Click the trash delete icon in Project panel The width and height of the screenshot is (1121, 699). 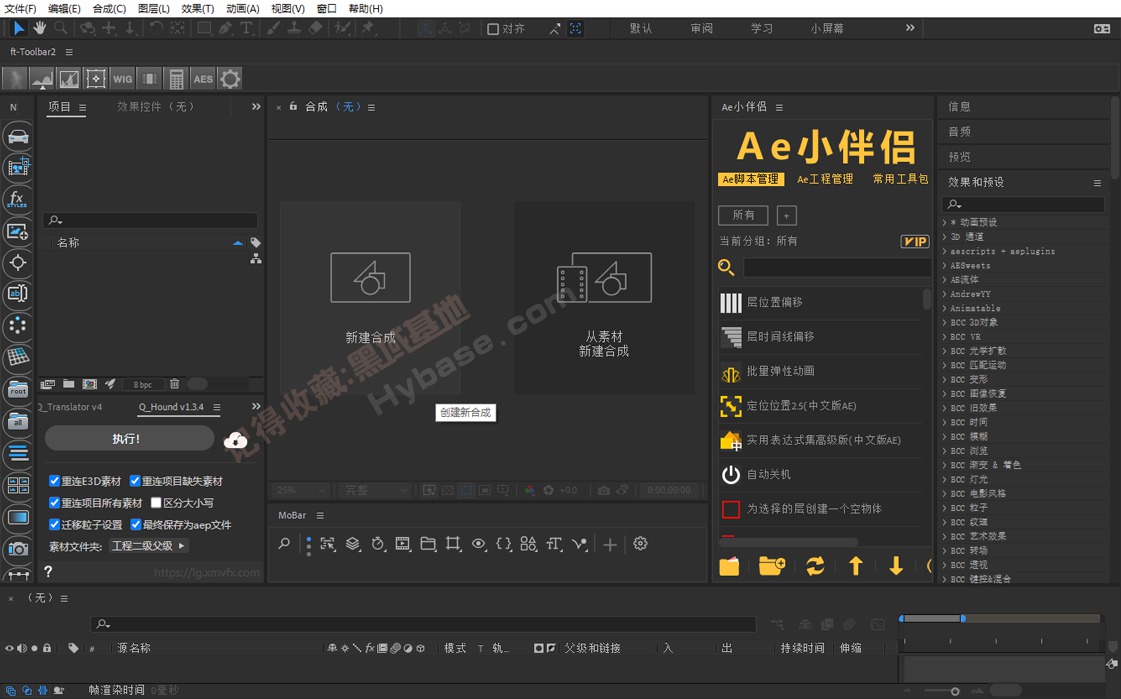[174, 384]
